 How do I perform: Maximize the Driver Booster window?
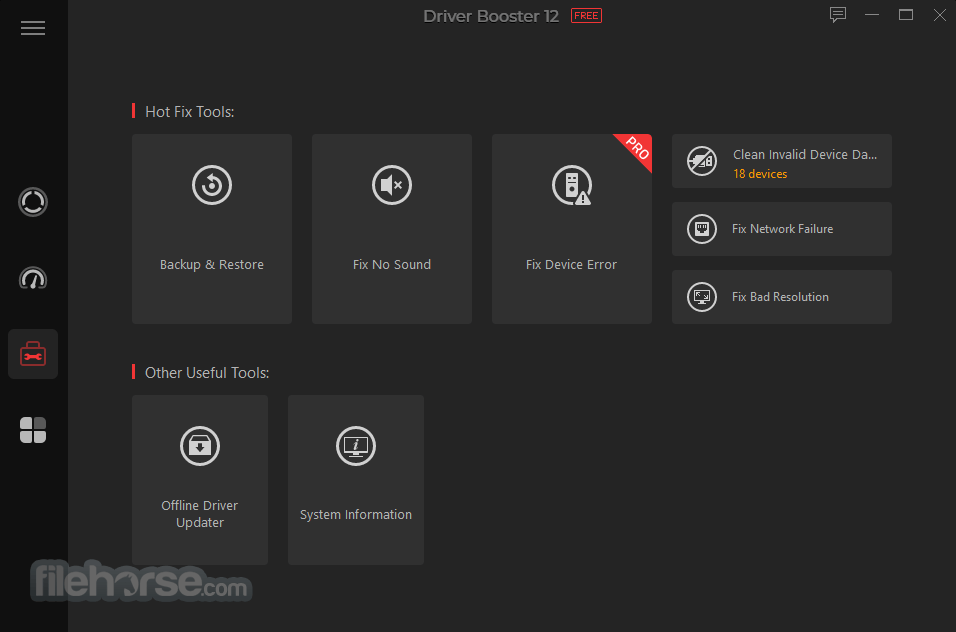coord(906,15)
